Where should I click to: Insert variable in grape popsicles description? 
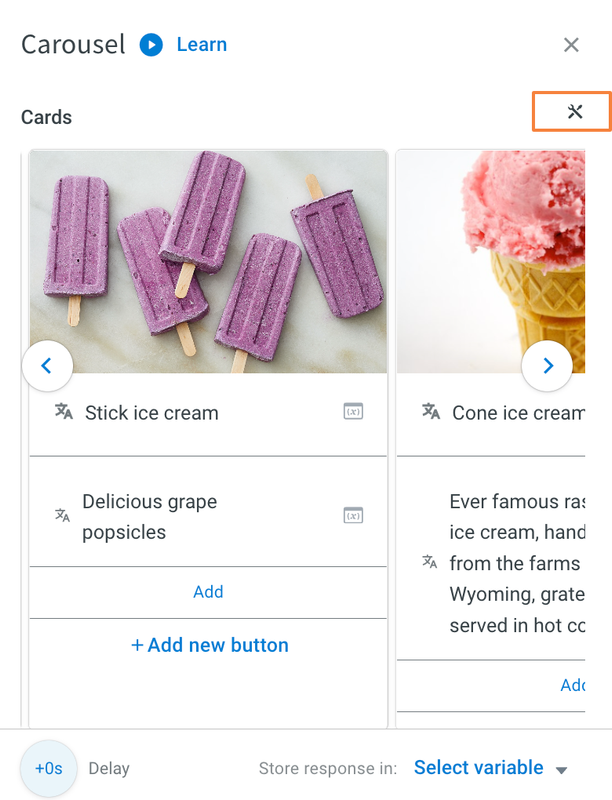tap(353, 515)
